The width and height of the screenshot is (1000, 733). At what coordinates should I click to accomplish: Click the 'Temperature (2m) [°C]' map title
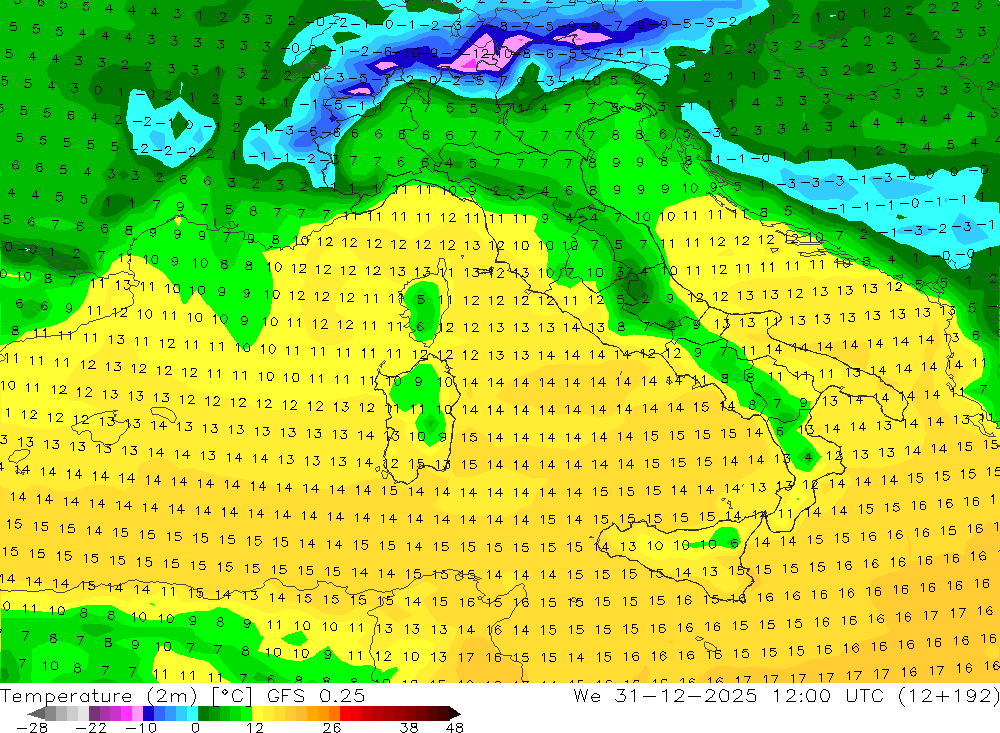(x=126, y=696)
